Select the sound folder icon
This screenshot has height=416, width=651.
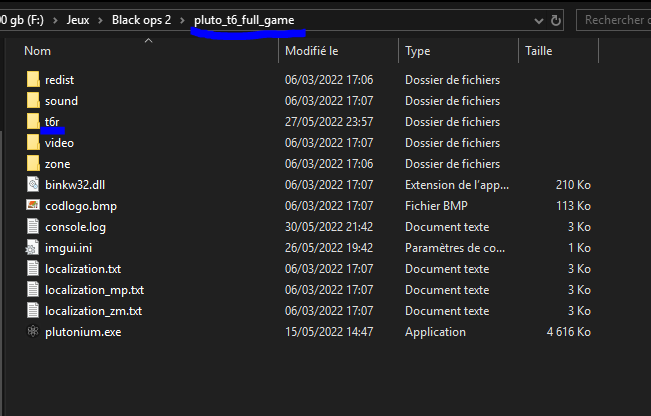(33, 100)
